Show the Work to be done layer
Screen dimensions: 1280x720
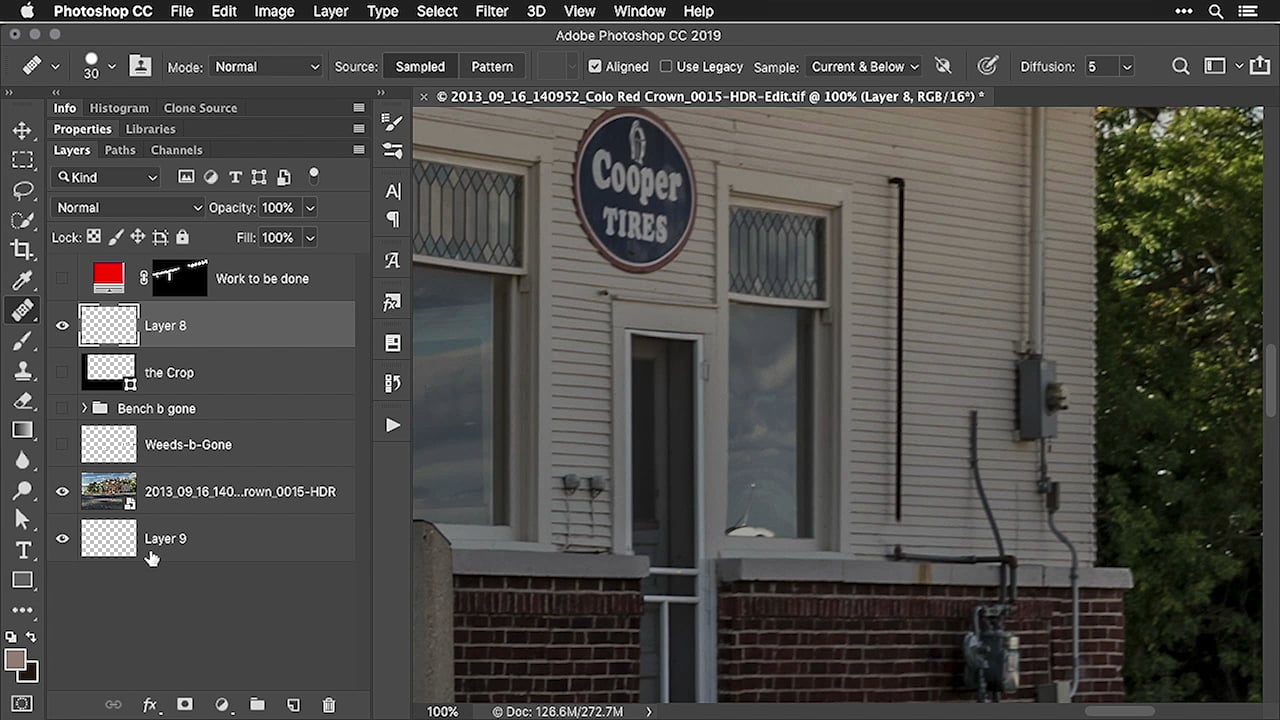63,278
